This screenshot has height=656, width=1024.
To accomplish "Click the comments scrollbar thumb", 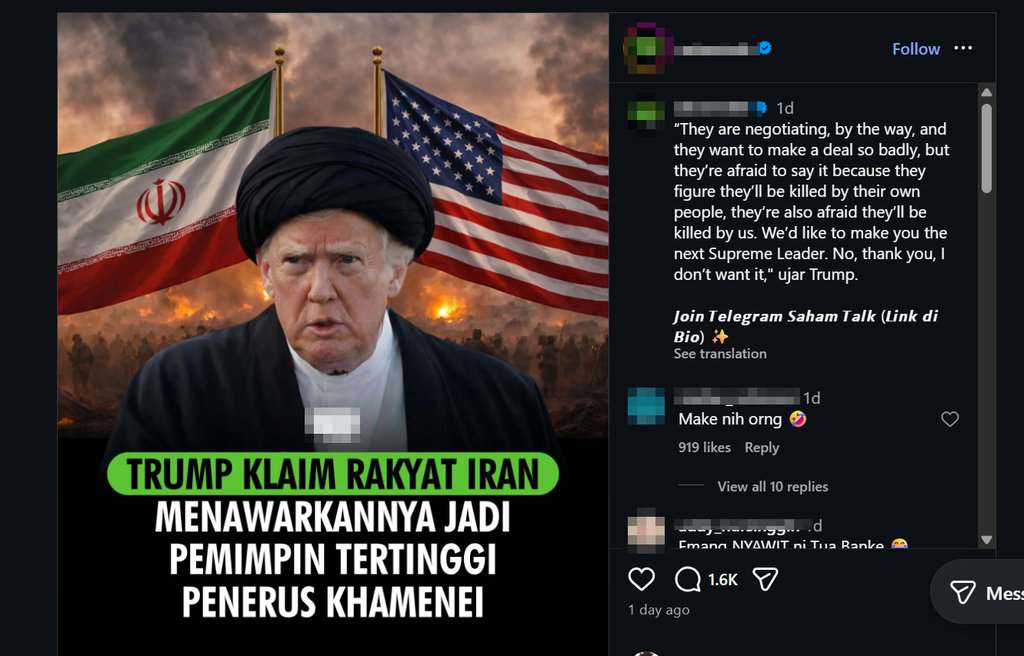I will coord(986,148).
